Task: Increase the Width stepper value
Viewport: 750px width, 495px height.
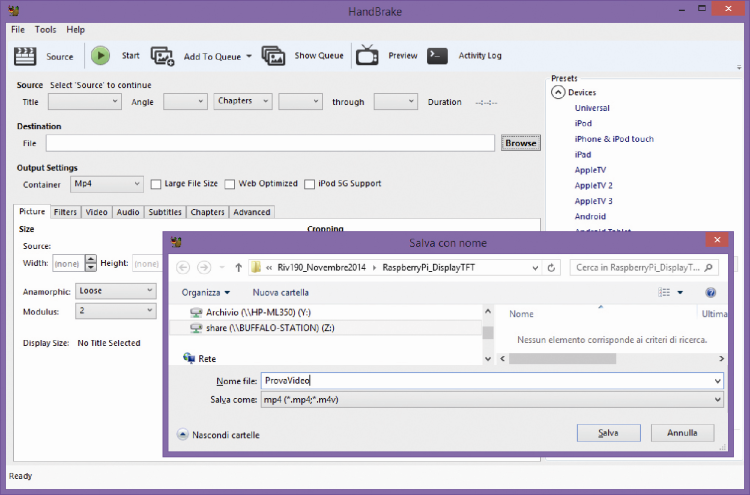Action: [91, 259]
